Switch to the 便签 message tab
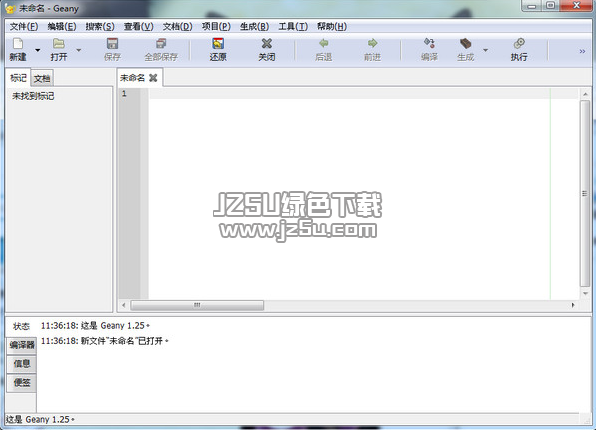Screen dimensions: 596x430 tap(22, 382)
